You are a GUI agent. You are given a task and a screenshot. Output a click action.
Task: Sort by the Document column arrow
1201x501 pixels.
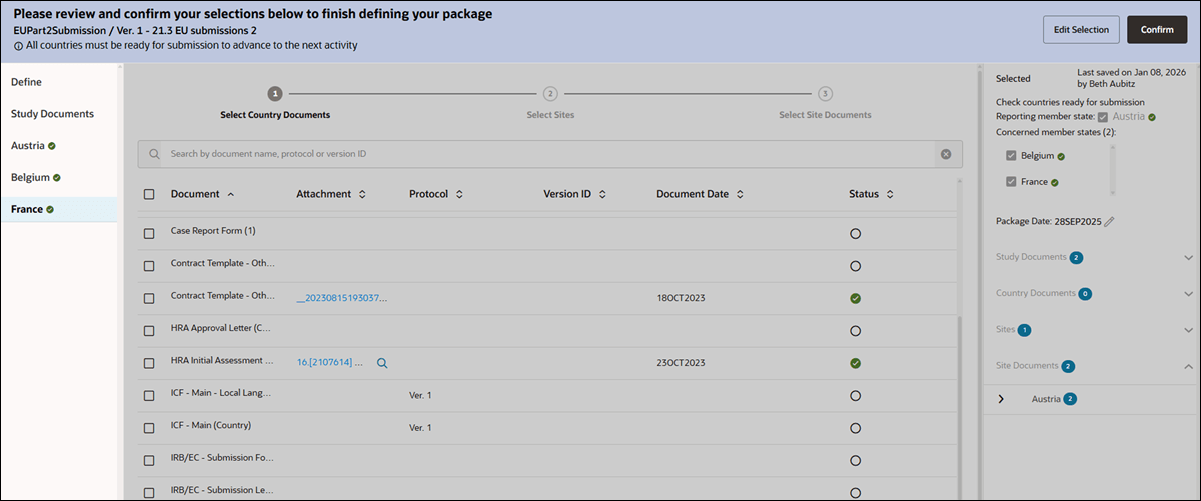(x=231, y=194)
